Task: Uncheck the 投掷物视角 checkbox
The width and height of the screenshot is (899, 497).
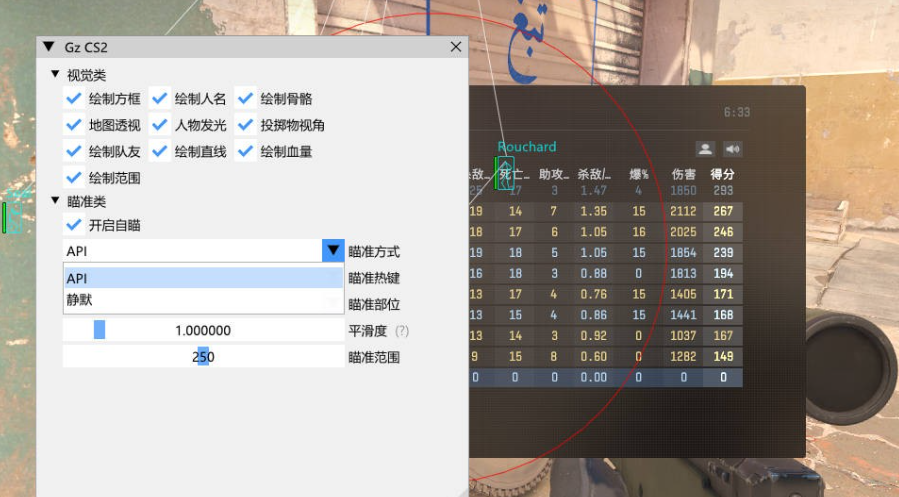Action: [x=245, y=125]
